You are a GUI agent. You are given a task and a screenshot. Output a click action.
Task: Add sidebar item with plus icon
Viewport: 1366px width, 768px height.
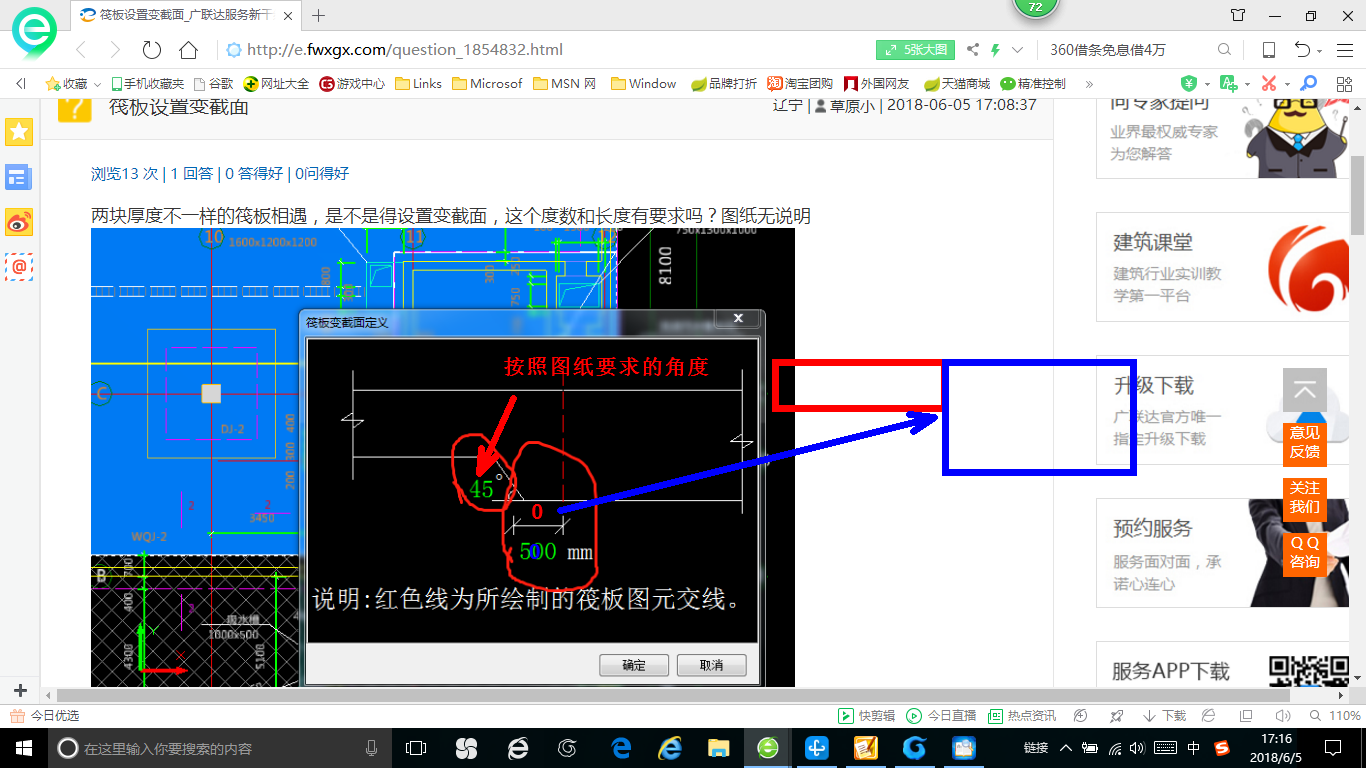(x=19, y=691)
